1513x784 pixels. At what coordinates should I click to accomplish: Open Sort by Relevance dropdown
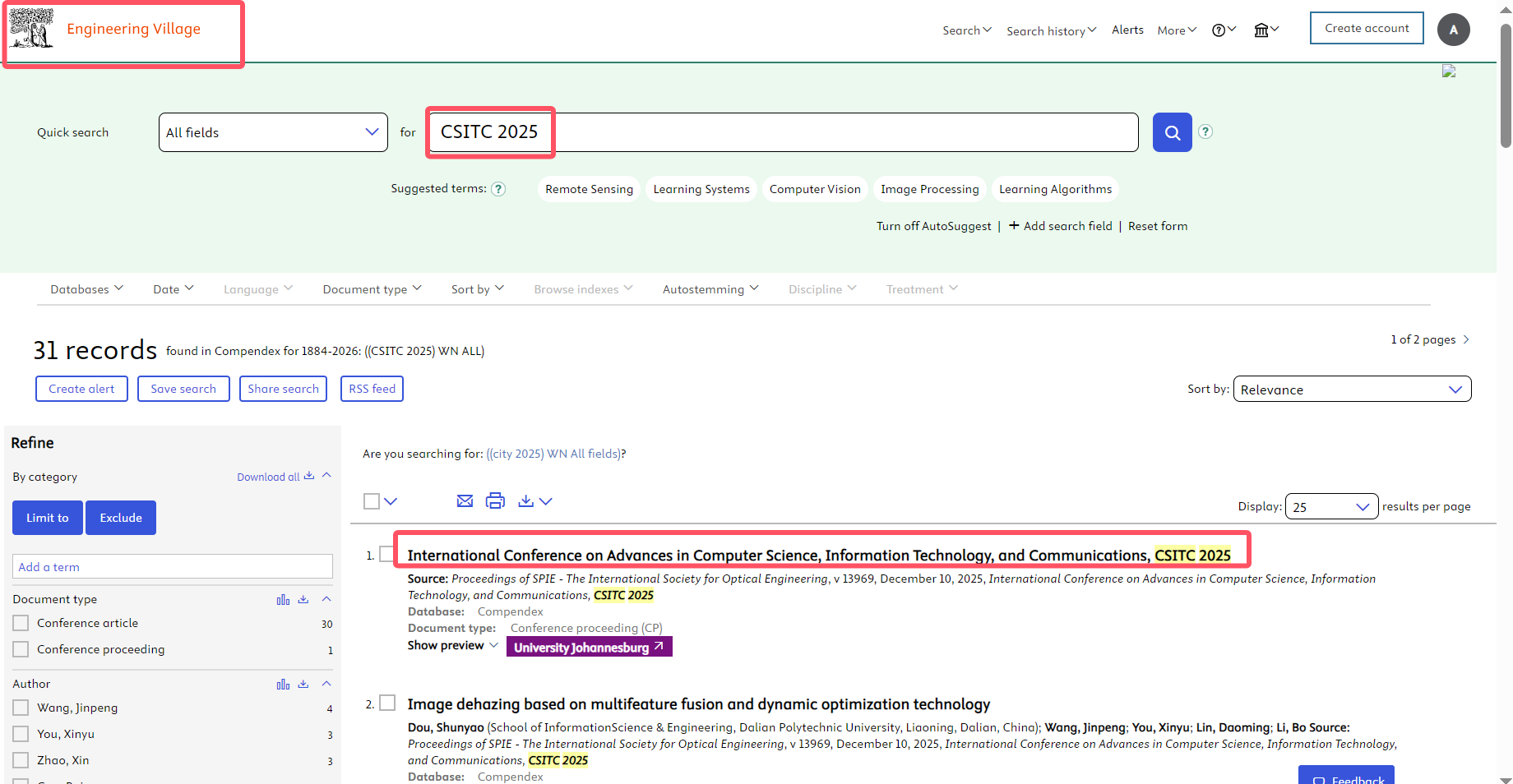1352,390
